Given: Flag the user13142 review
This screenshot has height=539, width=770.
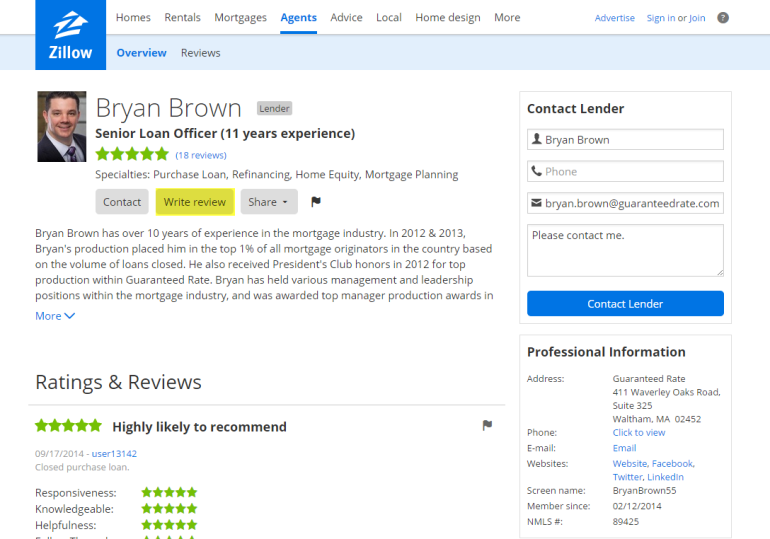Looking at the screenshot, I should point(487,425).
